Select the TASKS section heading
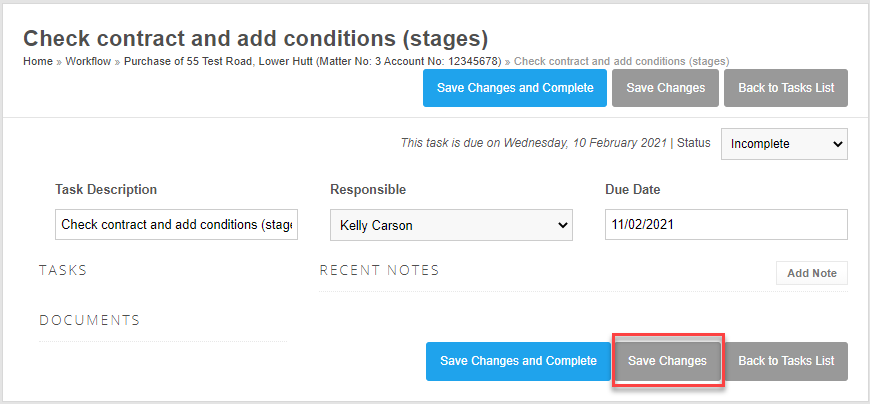Image resolution: width=870 pixels, height=404 pixels. (x=63, y=270)
